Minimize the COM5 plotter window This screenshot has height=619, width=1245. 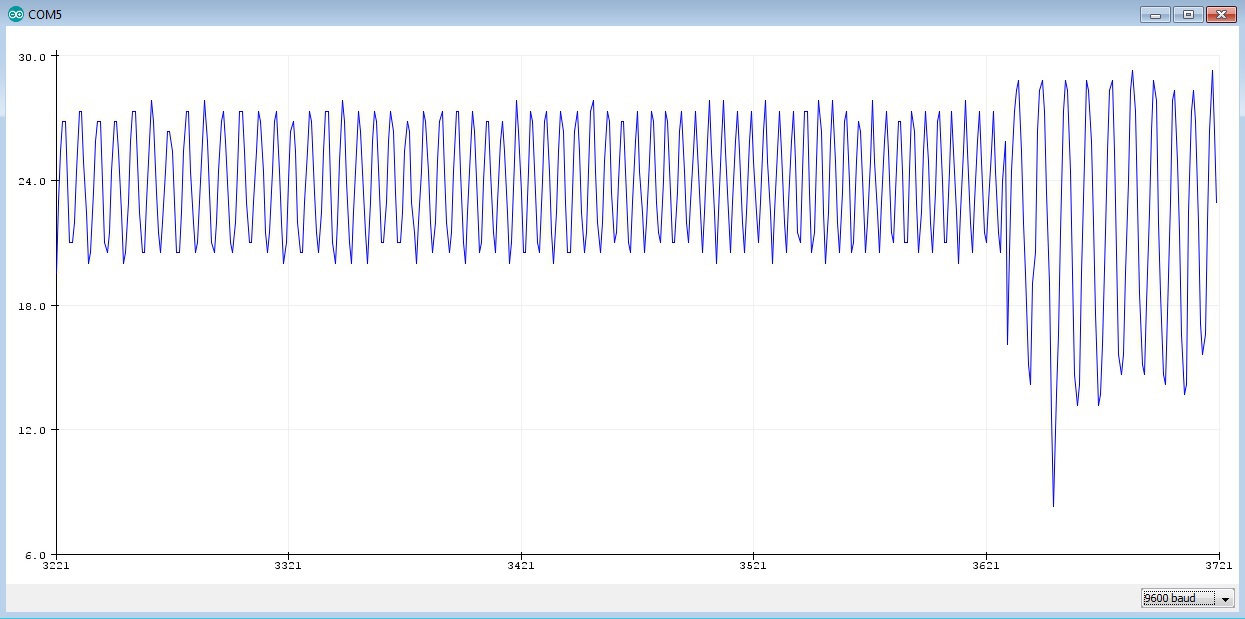pos(1155,14)
